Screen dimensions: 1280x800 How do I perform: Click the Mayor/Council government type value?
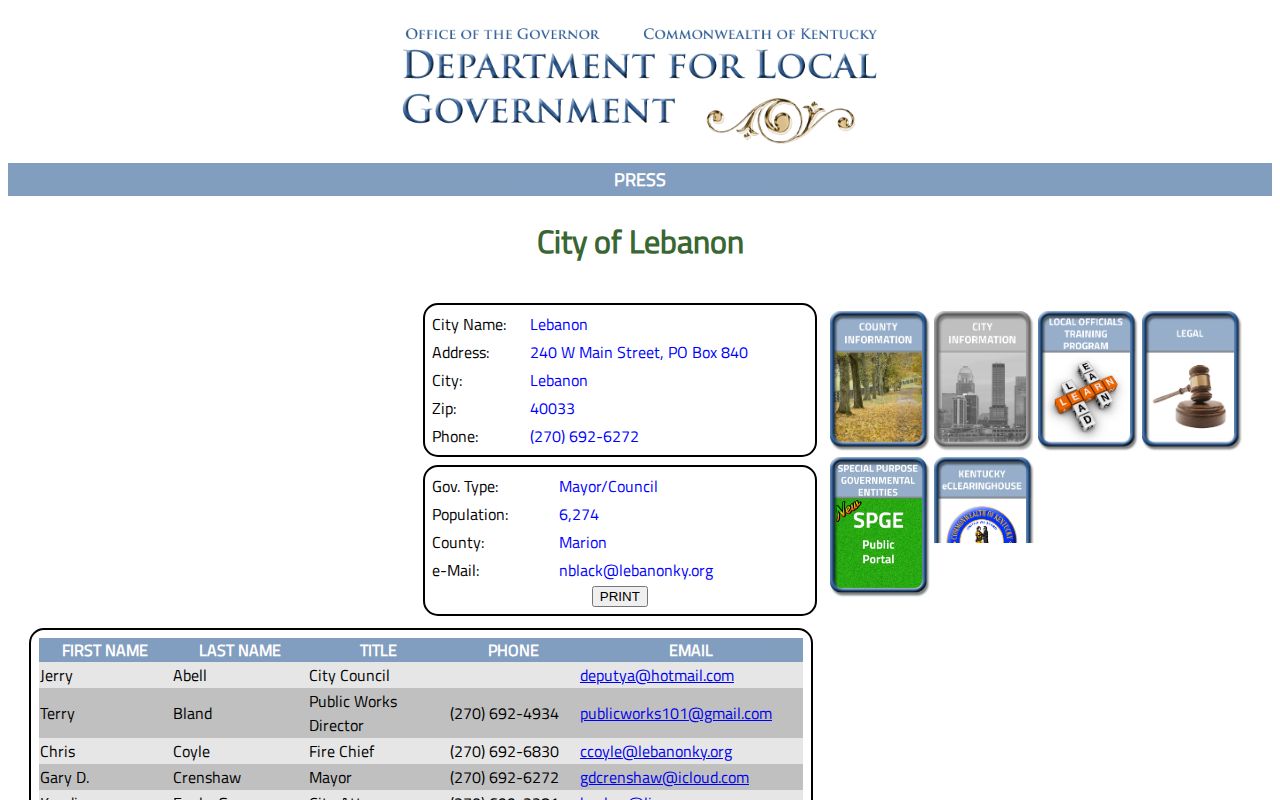click(608, 487)
